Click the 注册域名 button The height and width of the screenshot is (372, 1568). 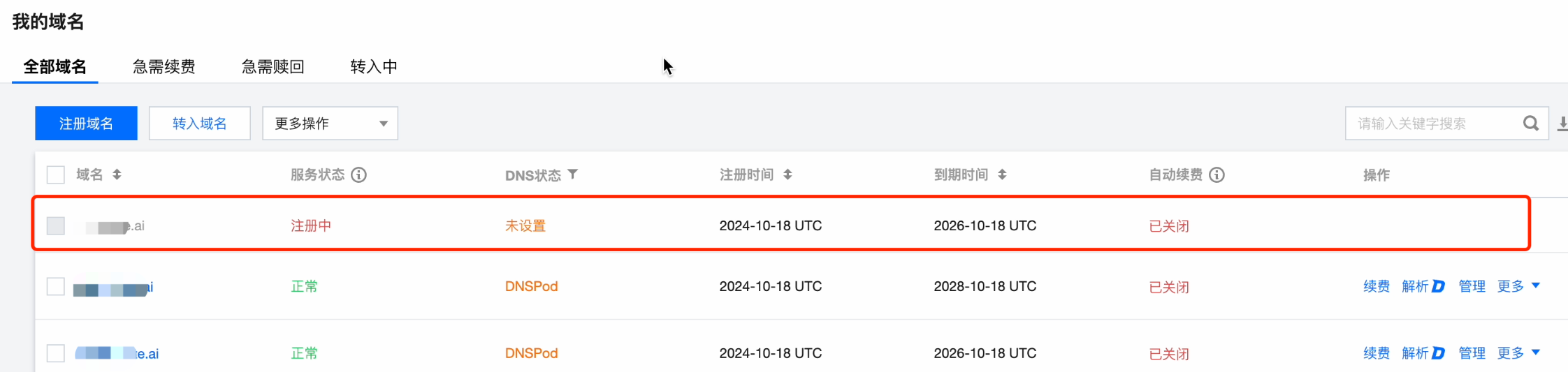coord(86,124)
